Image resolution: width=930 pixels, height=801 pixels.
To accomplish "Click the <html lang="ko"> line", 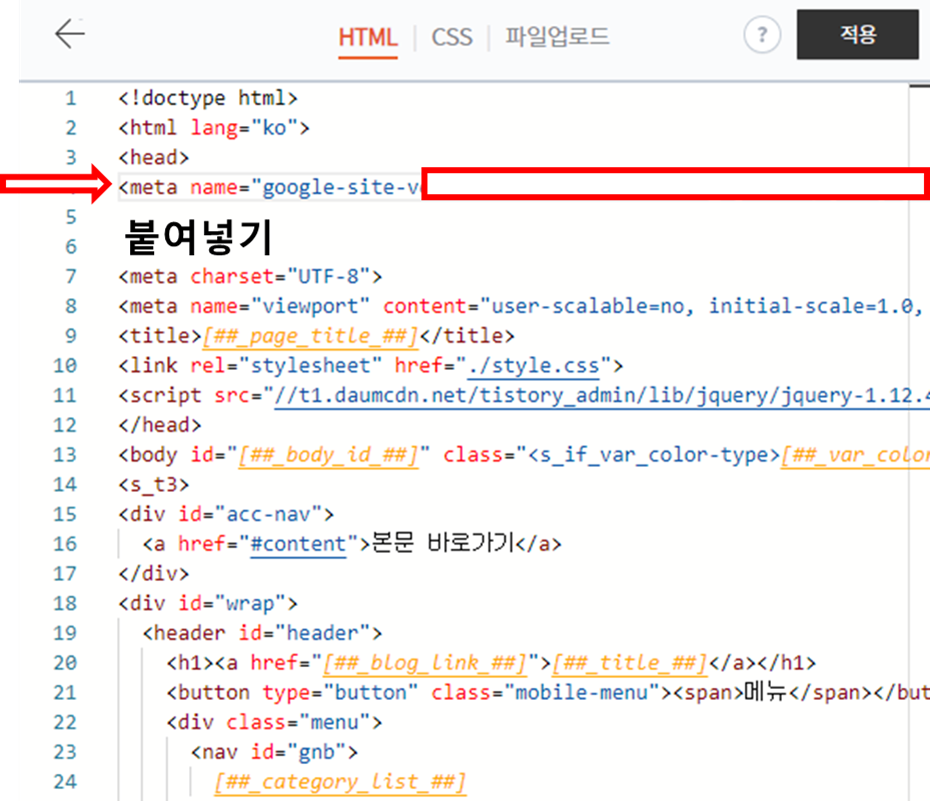I will coord(214,127).
